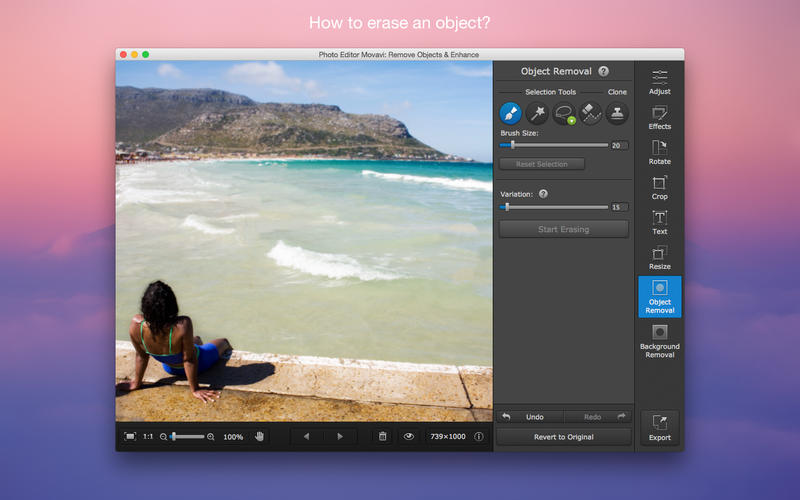
Task: Click the trash icon to delete image
Action: tap(381, 436)
